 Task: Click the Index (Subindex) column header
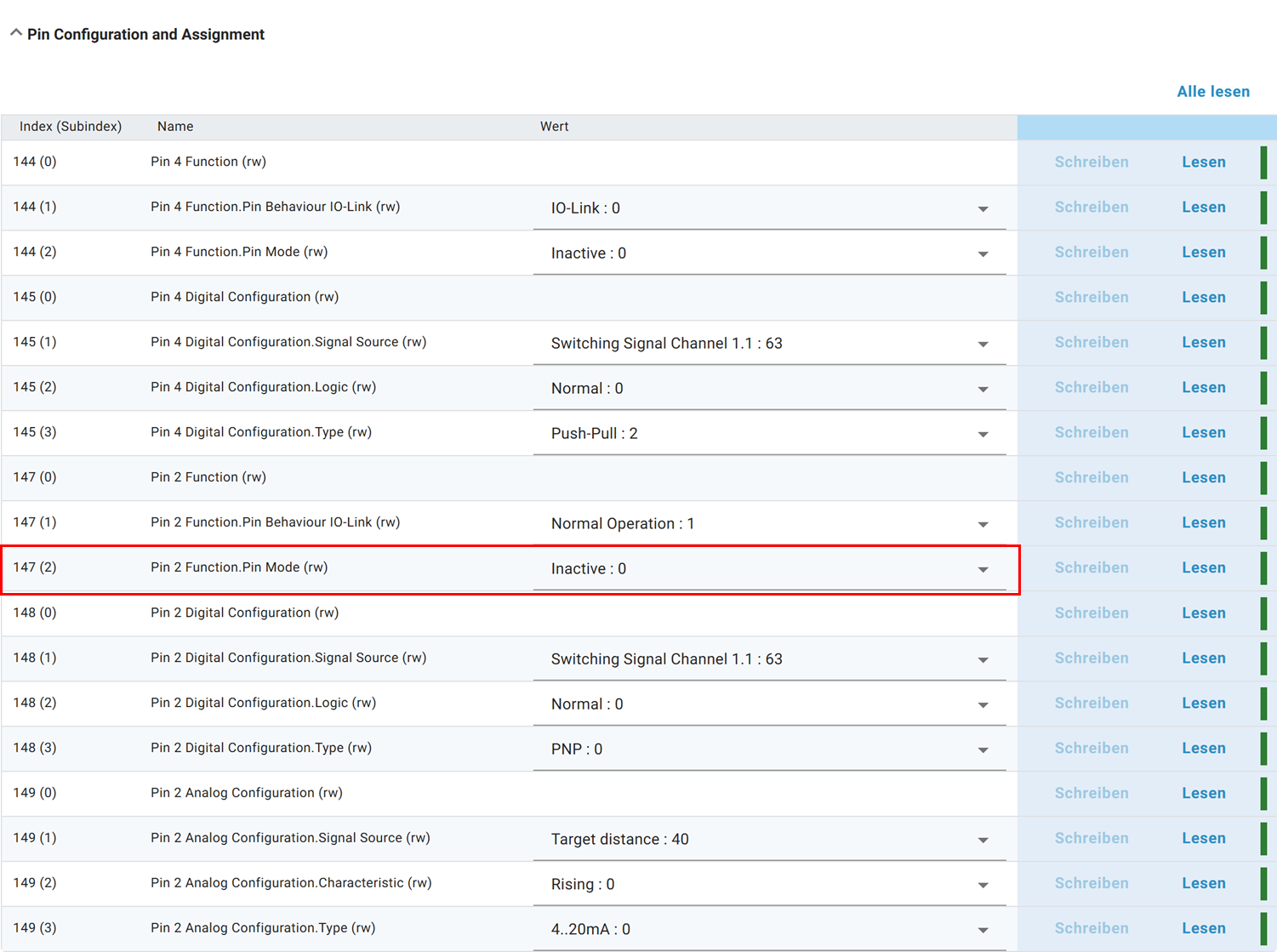click(71, 127)
